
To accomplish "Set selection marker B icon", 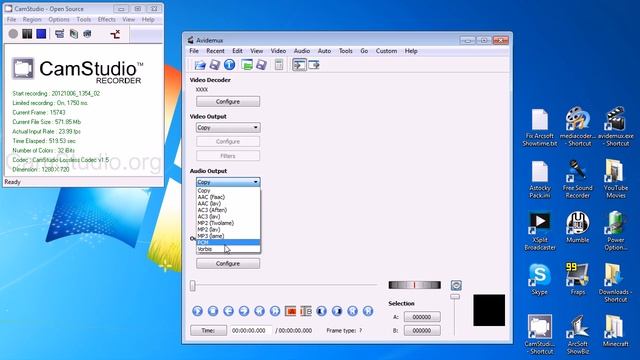I will 306,311.
